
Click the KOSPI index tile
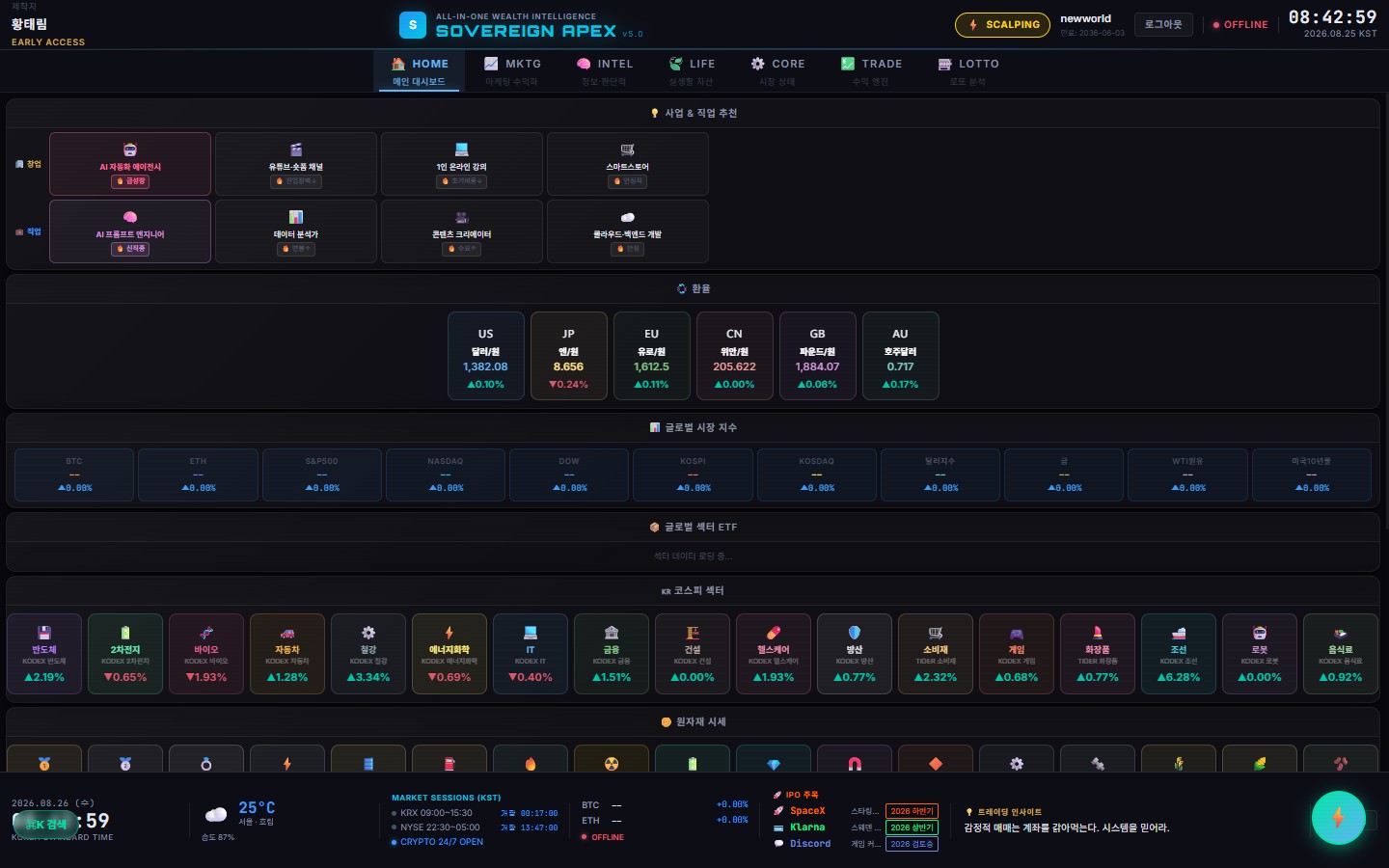pyautogui.click(x=693, y=475)
